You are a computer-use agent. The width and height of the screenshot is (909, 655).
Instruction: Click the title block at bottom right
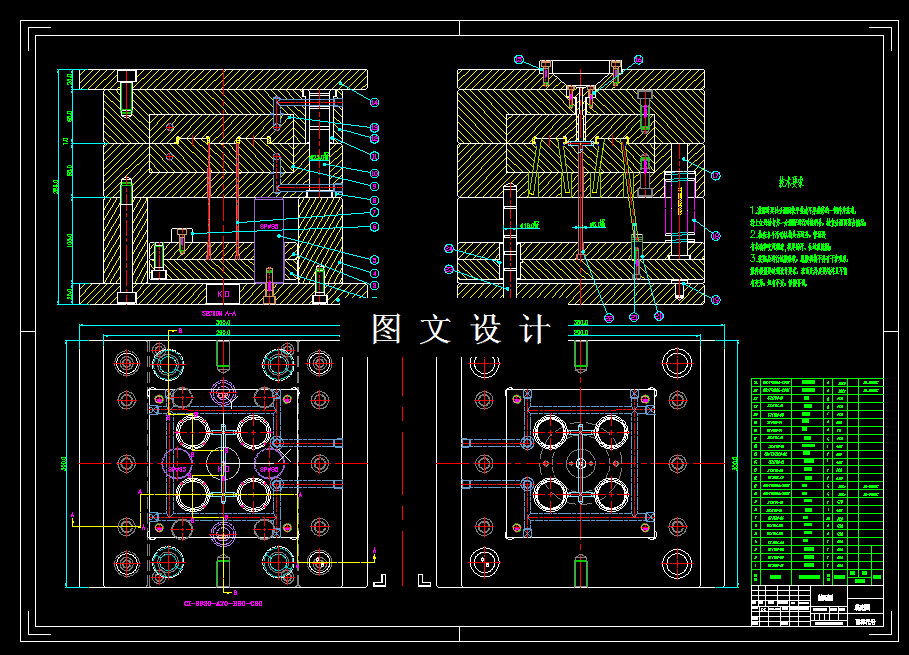tap(817, 606)
